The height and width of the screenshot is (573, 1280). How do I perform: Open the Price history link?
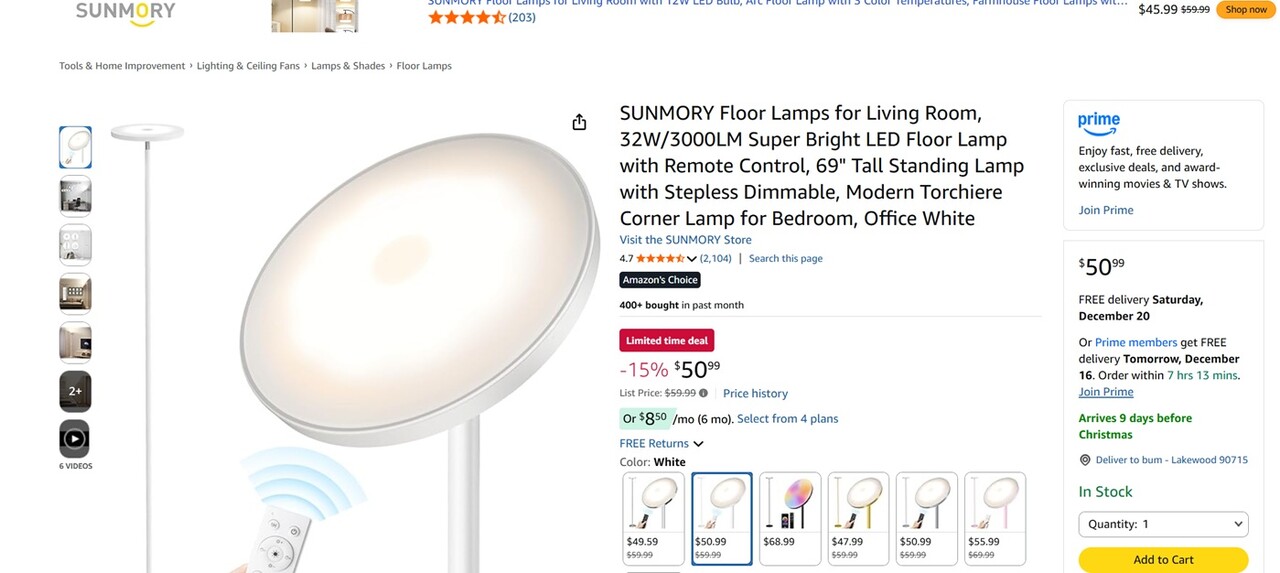[755, 394]
